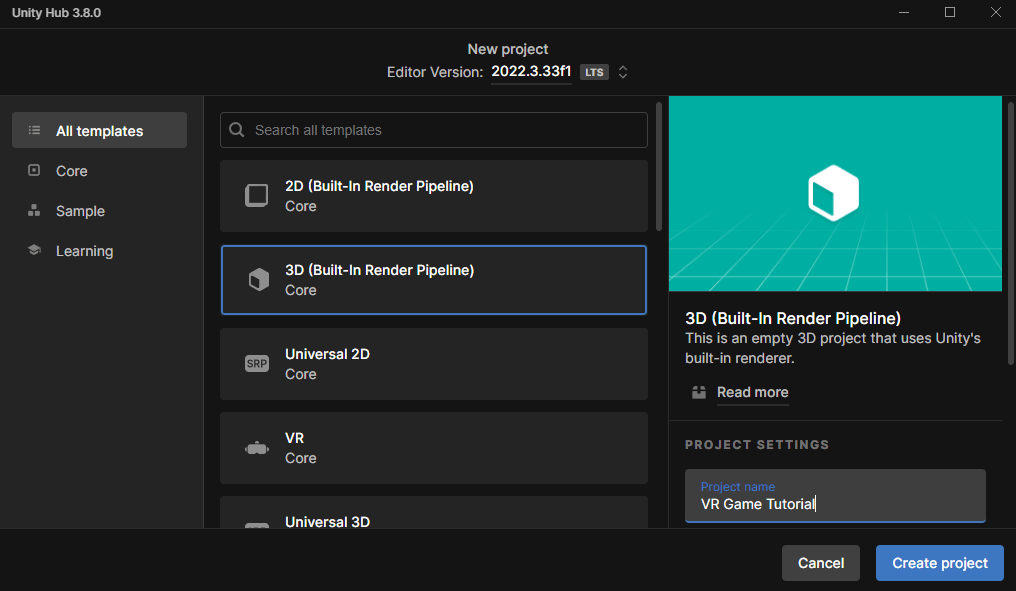Click the 2D template square icon
Image resolution: width=1016 pixels, height=591 pixels.
click(x=257, y=196)
